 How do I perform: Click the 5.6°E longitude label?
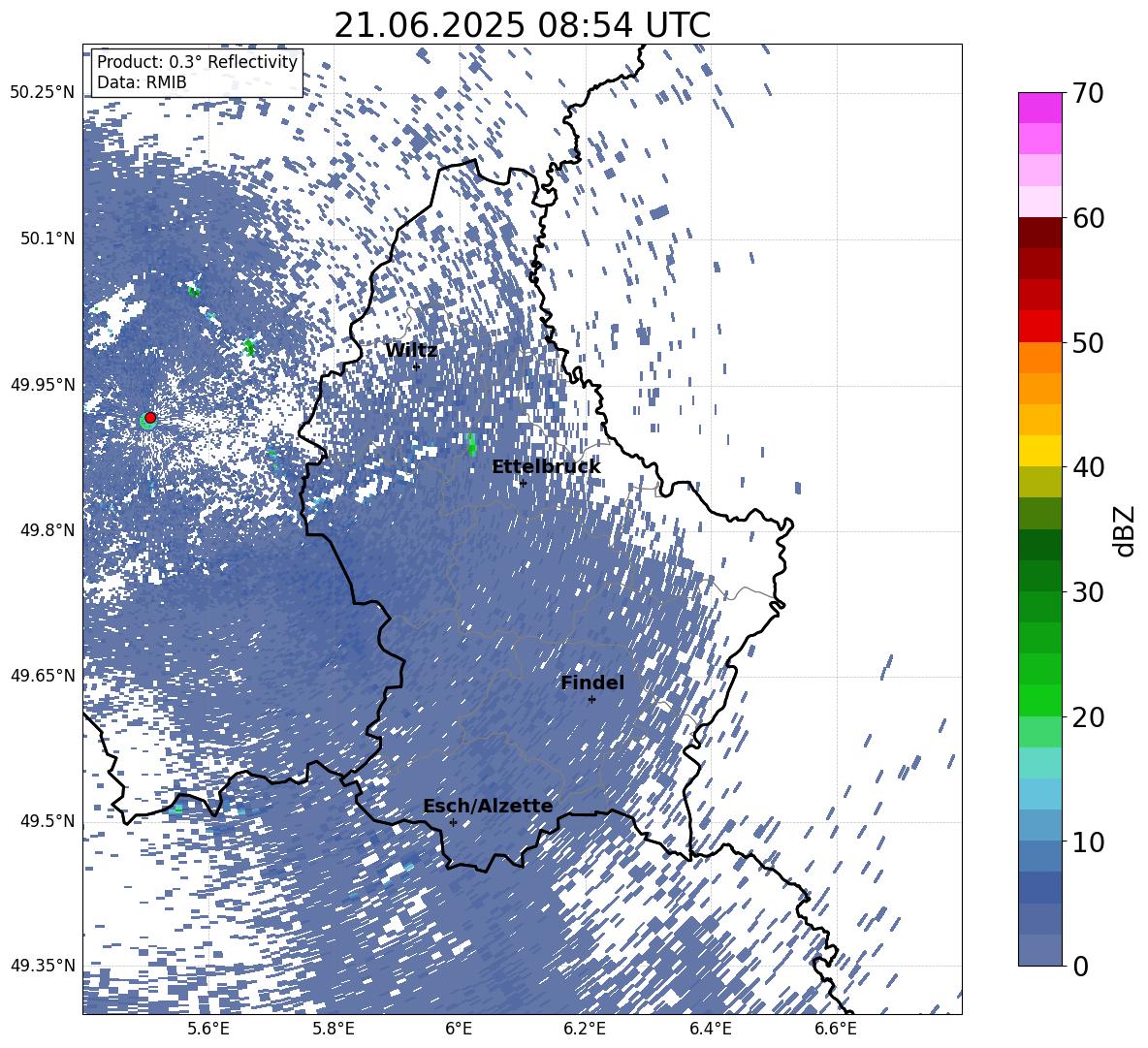pyautogui.click(x=207, y=1029)
